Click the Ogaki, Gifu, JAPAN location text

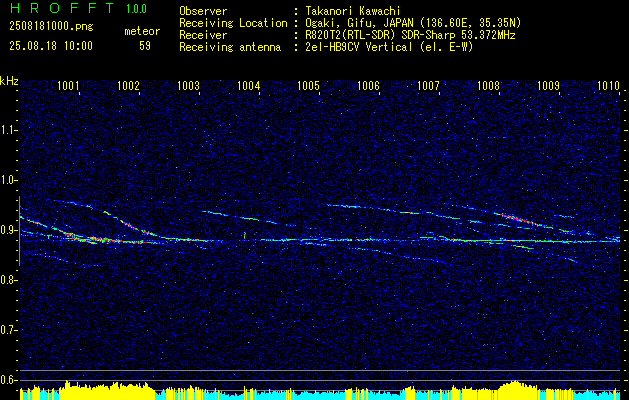(x=413, y=23)
